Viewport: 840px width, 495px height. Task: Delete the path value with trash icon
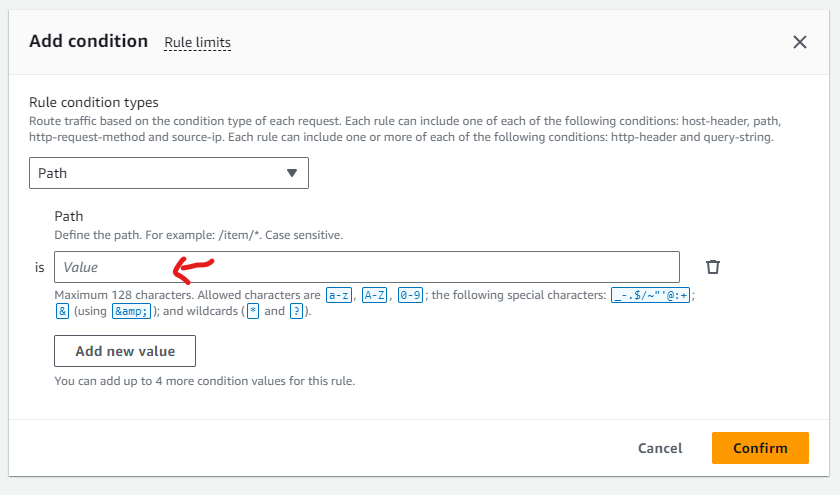coord(713,267)
